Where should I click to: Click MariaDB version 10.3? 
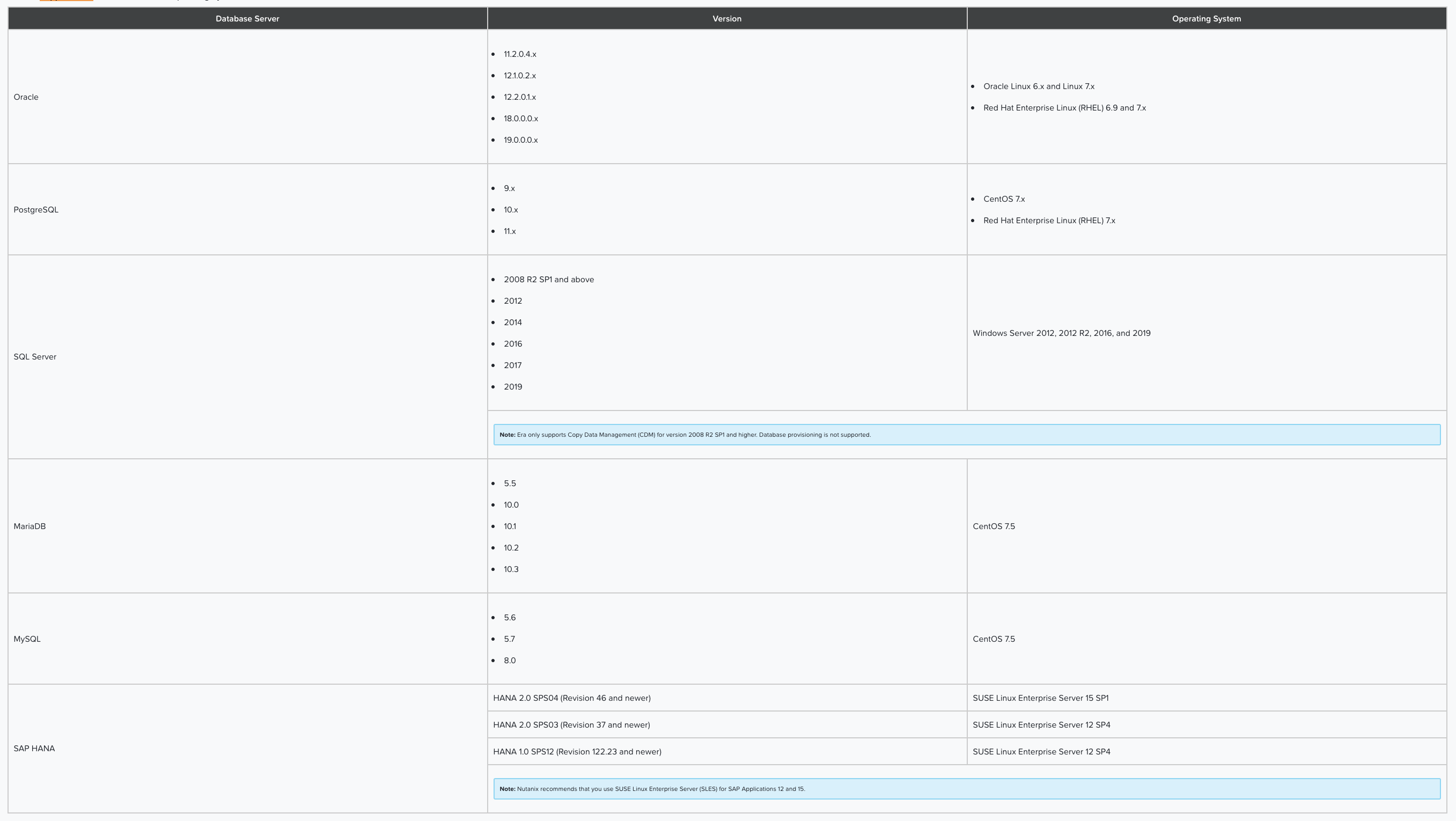pos(511,569)
